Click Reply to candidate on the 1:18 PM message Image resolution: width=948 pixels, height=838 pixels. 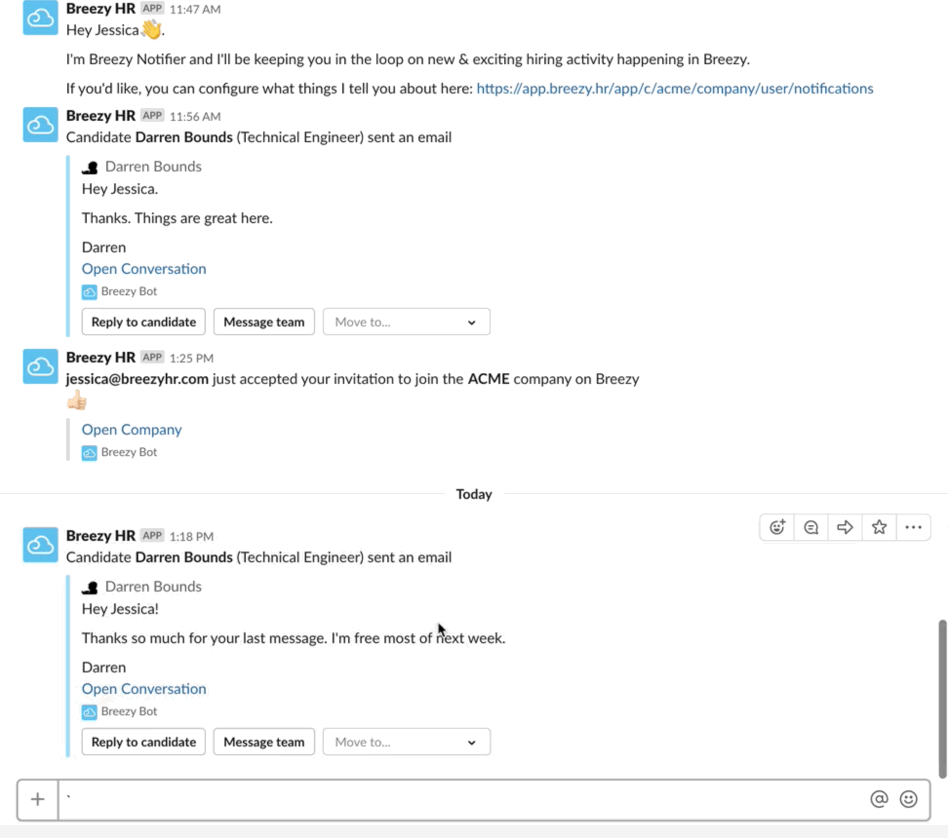(x=143, y=742)
